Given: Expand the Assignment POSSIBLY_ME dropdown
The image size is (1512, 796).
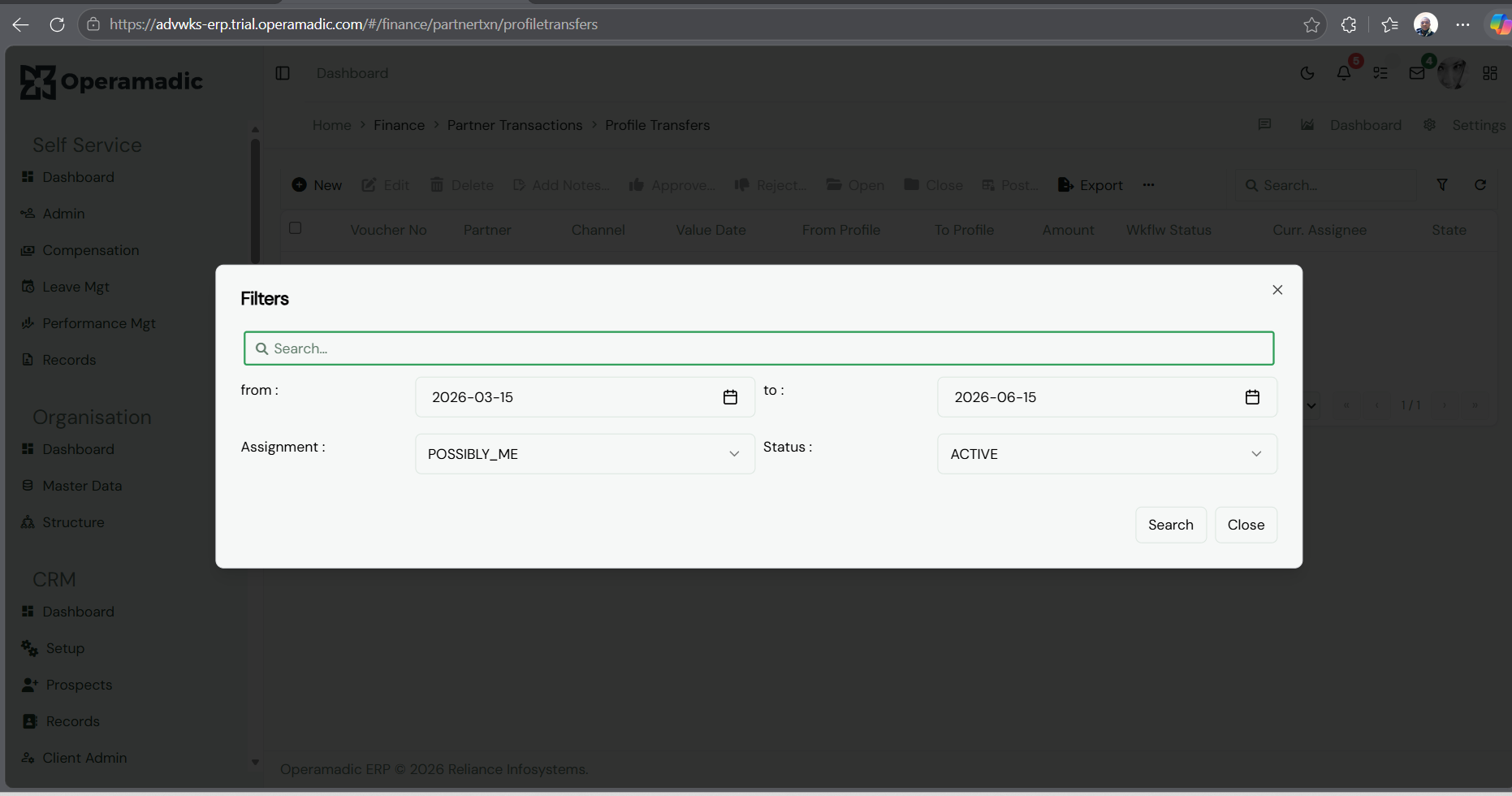Looking at the screenshot, I should pos(585,454).
